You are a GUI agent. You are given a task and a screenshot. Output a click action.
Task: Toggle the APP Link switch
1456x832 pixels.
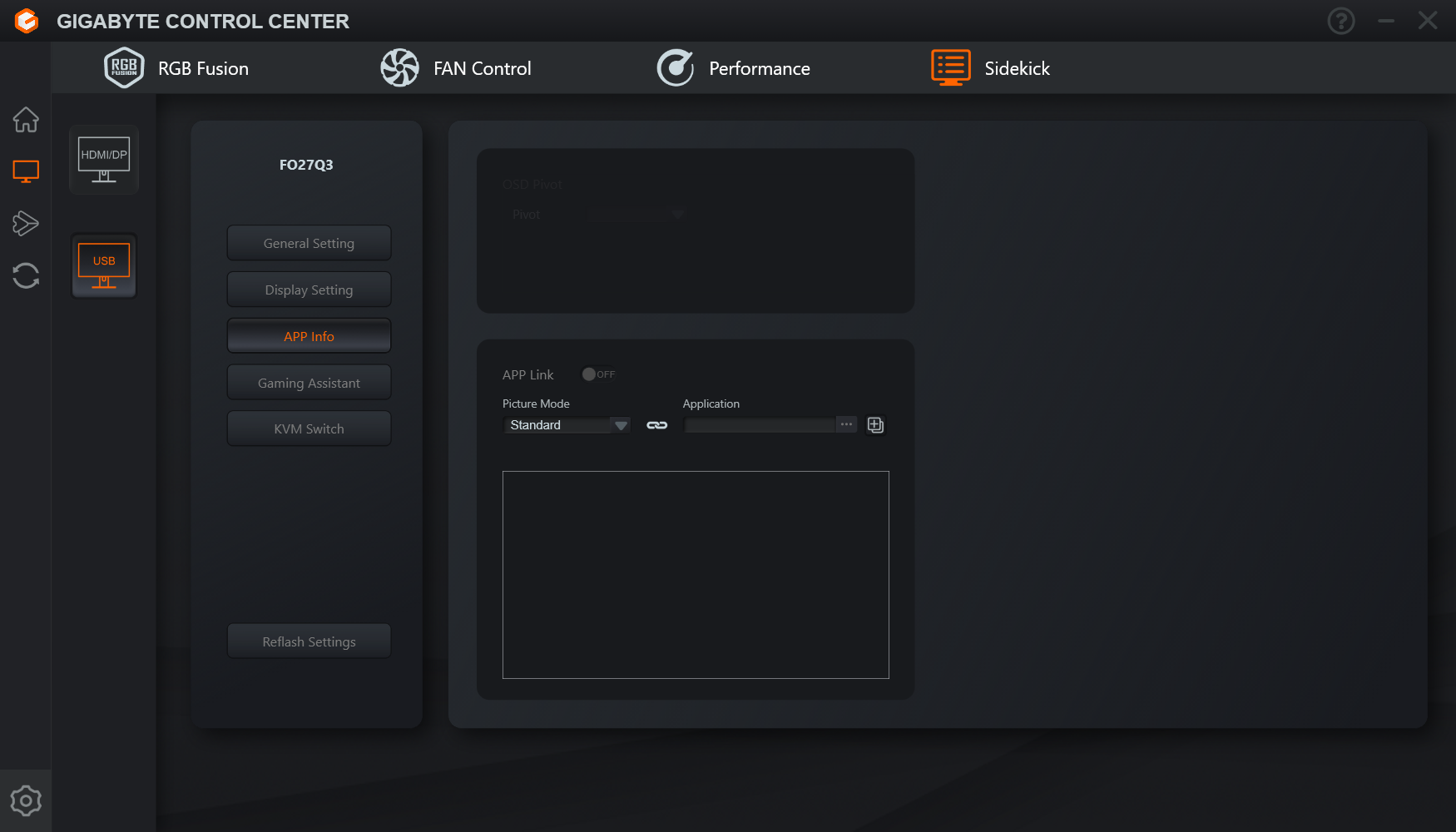coord(598,374)
